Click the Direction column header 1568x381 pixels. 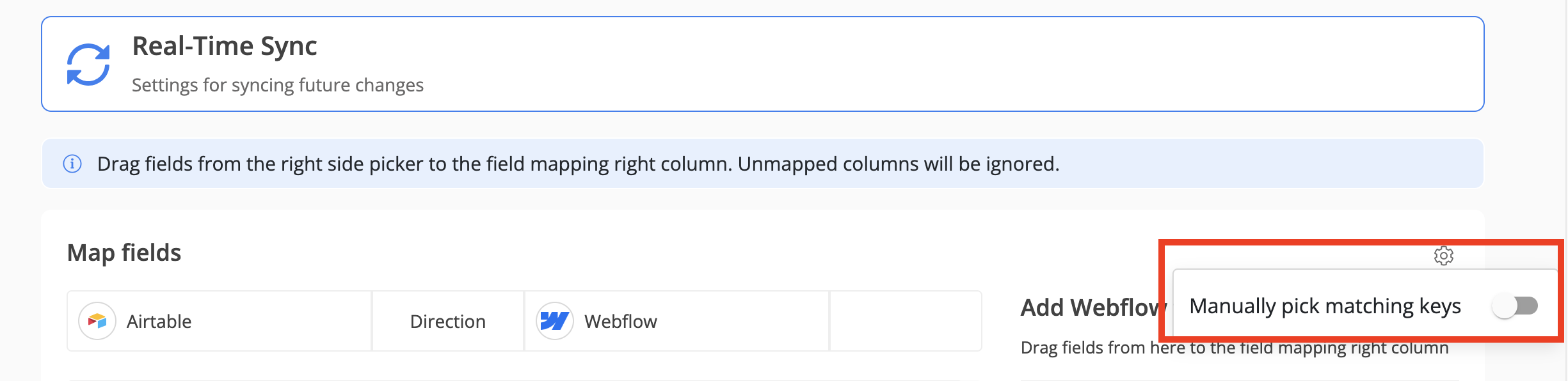pyautogui.click(x=447, y=322)
